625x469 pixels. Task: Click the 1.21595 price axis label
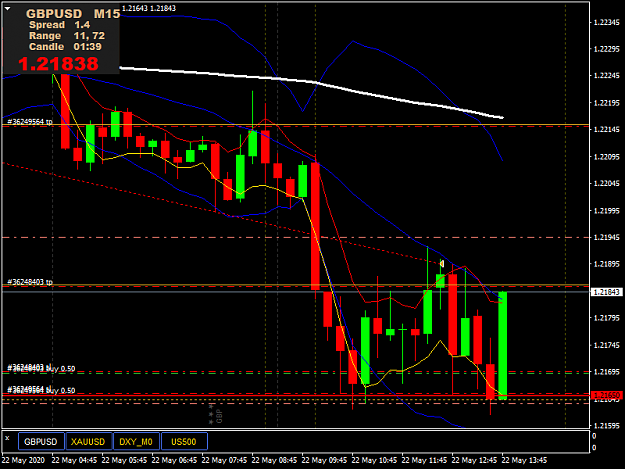tap(607, 426)
